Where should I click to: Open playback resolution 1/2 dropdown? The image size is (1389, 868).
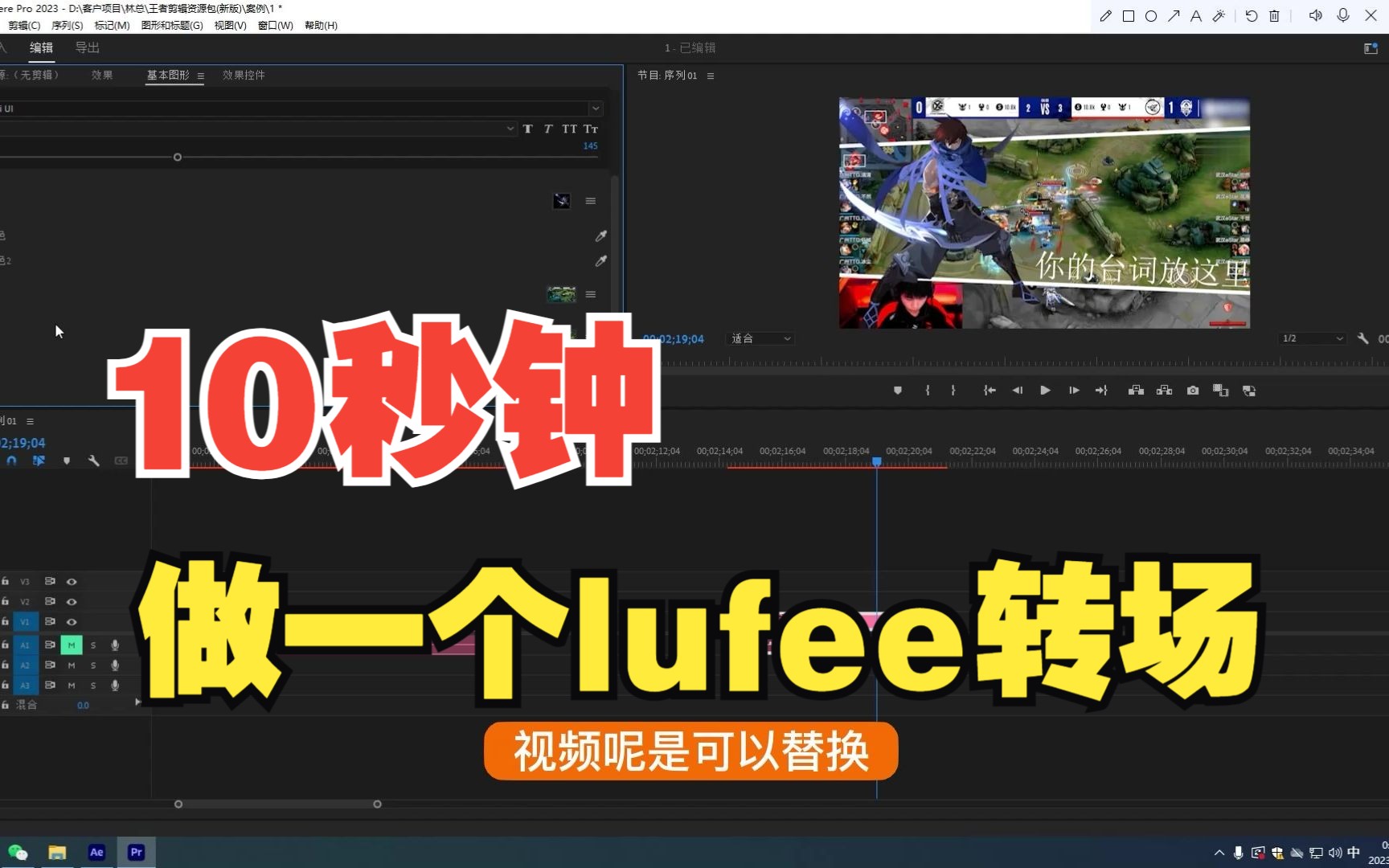tap(1312, 338)
